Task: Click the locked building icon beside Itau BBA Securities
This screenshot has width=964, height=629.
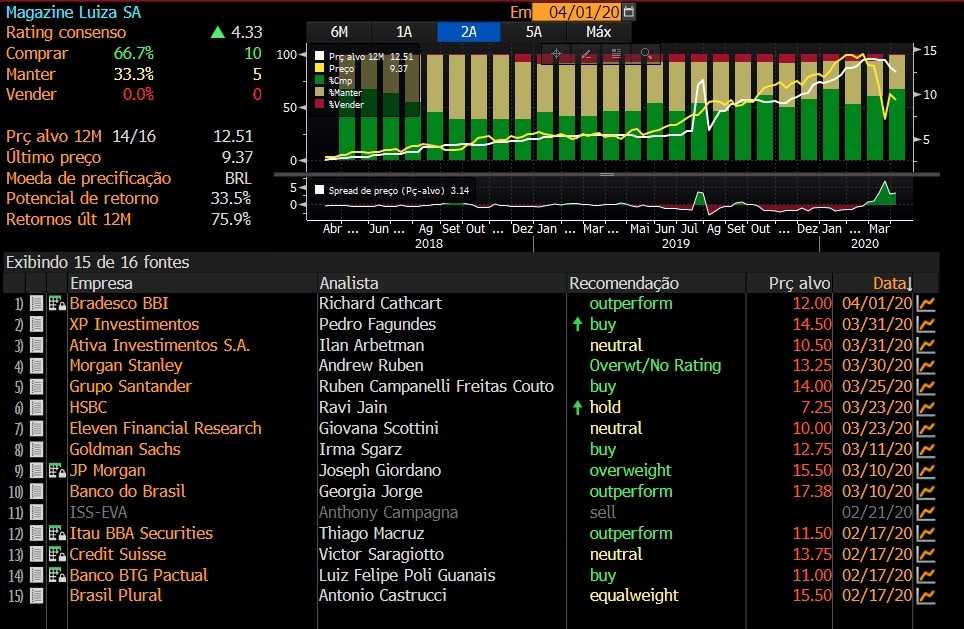Action: coord(57,533)
